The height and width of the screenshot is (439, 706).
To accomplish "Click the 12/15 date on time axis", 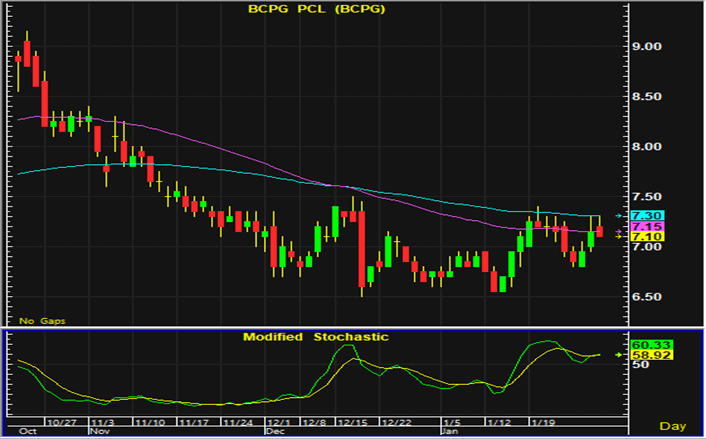I will pyautogui.click(x=352, y=422).
